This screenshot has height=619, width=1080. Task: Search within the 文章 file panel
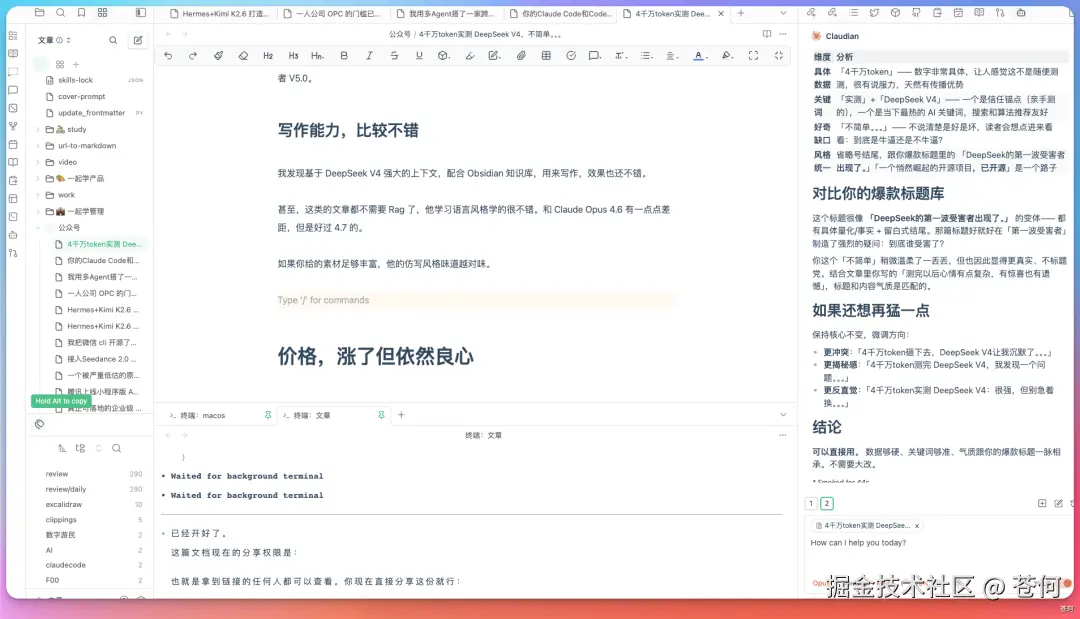tap(113, 40)
